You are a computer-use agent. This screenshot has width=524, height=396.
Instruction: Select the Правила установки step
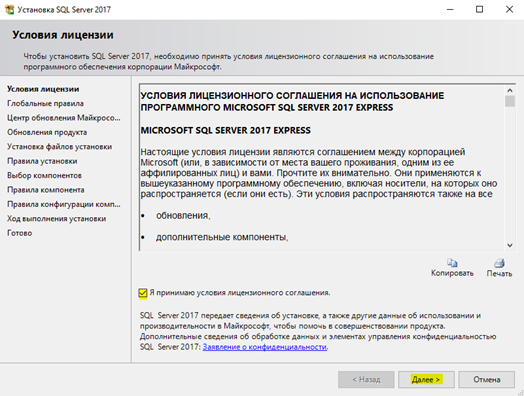click(42, 161)
